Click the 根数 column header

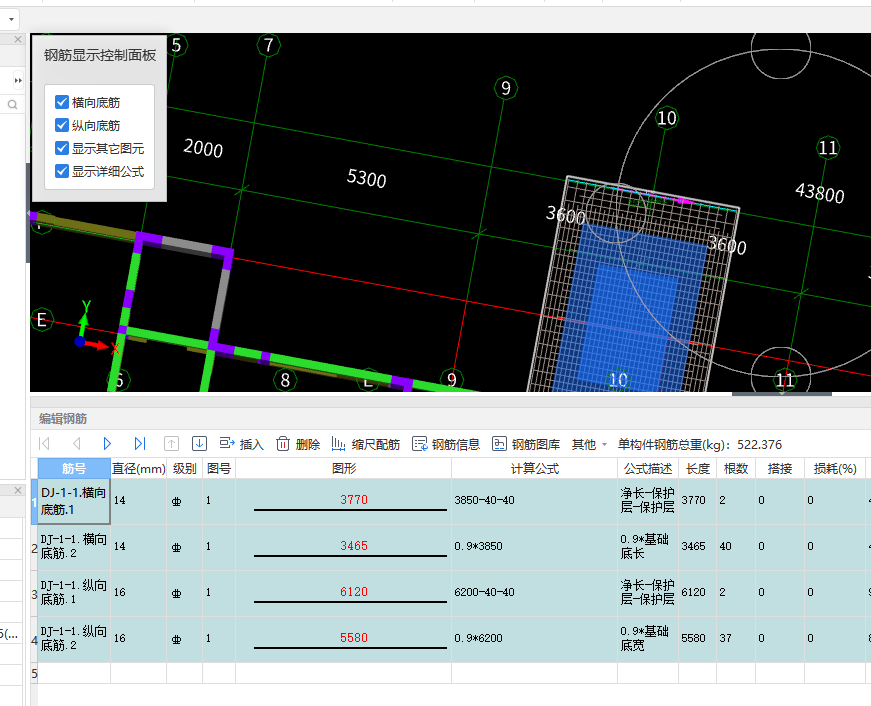point(735,468)
